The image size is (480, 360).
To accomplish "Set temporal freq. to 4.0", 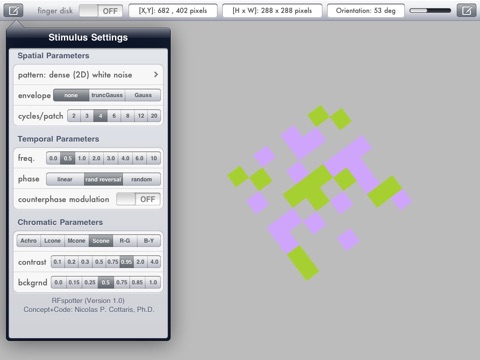I will pyautogui.click(x=125, y=158).
